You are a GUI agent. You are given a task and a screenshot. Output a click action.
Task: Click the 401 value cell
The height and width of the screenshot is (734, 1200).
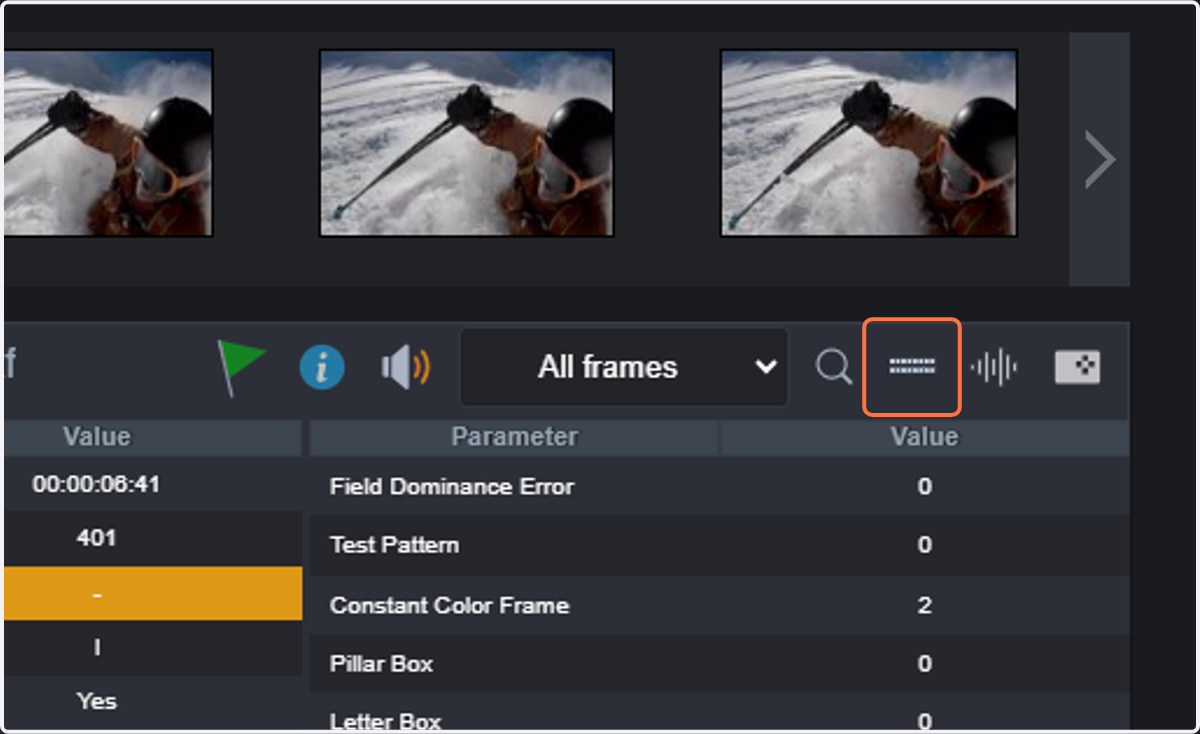pos(96,538)
